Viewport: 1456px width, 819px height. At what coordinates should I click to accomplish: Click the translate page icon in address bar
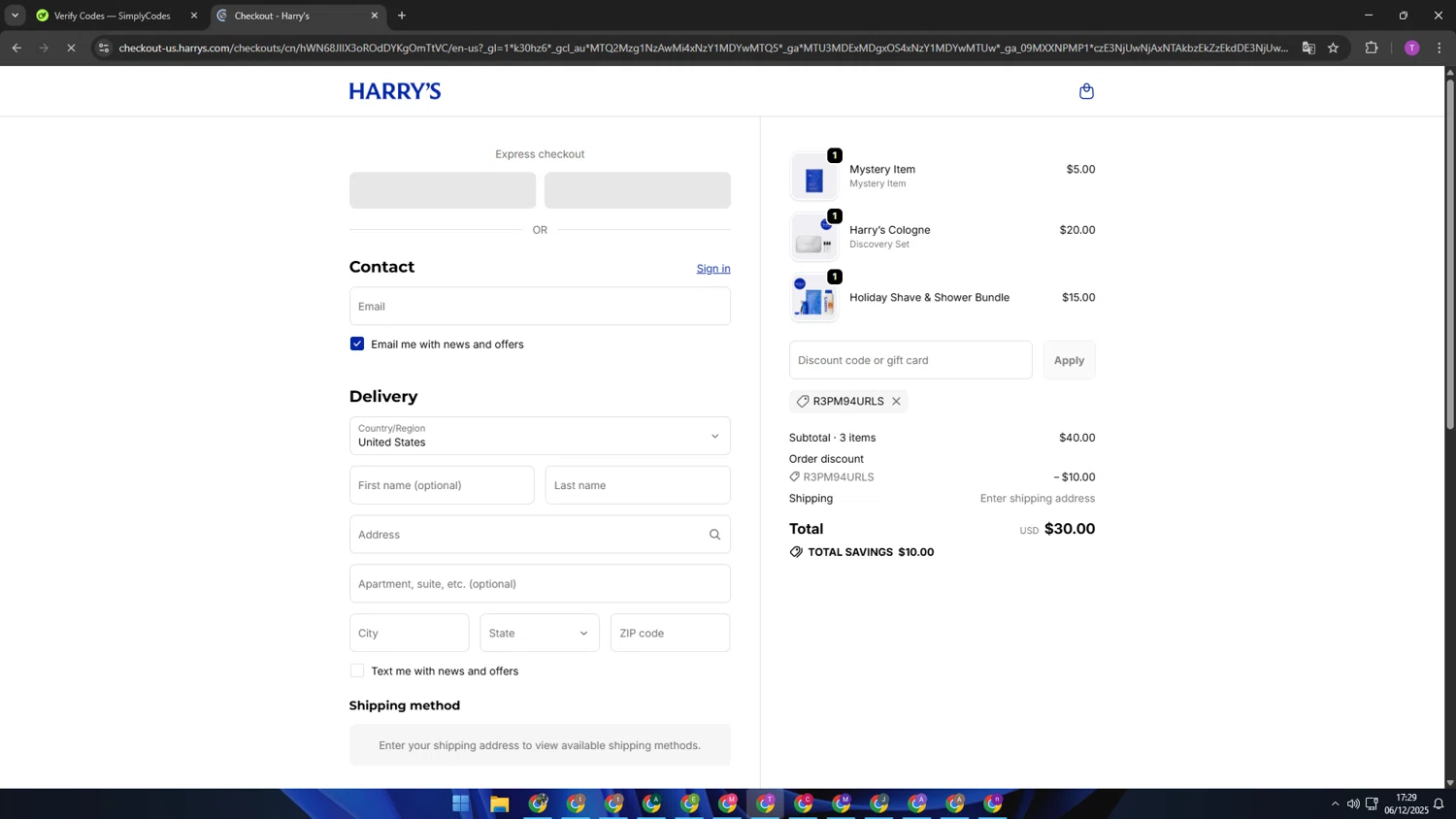(1308, 48)
